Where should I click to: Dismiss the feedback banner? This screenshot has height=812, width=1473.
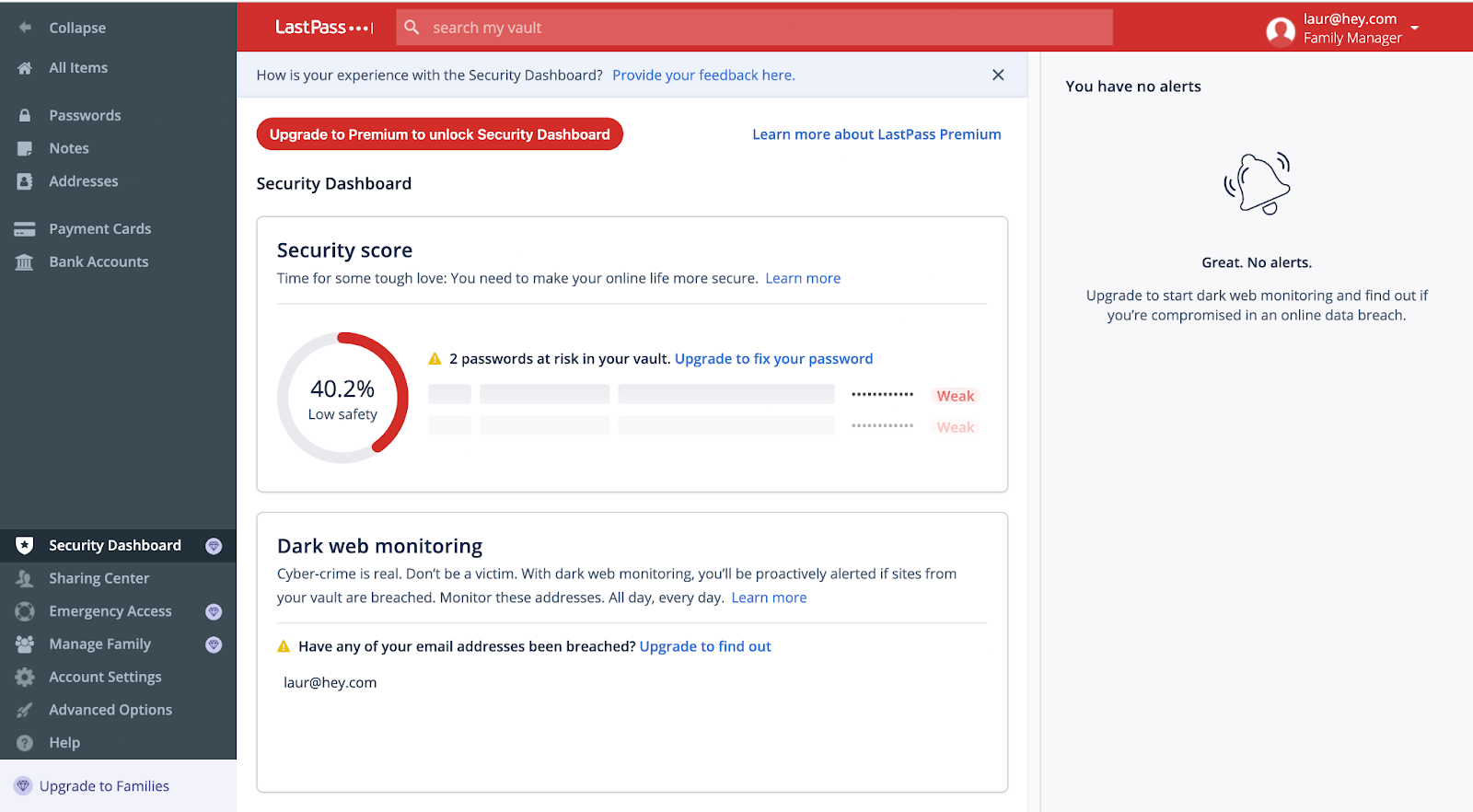(998, 75)
